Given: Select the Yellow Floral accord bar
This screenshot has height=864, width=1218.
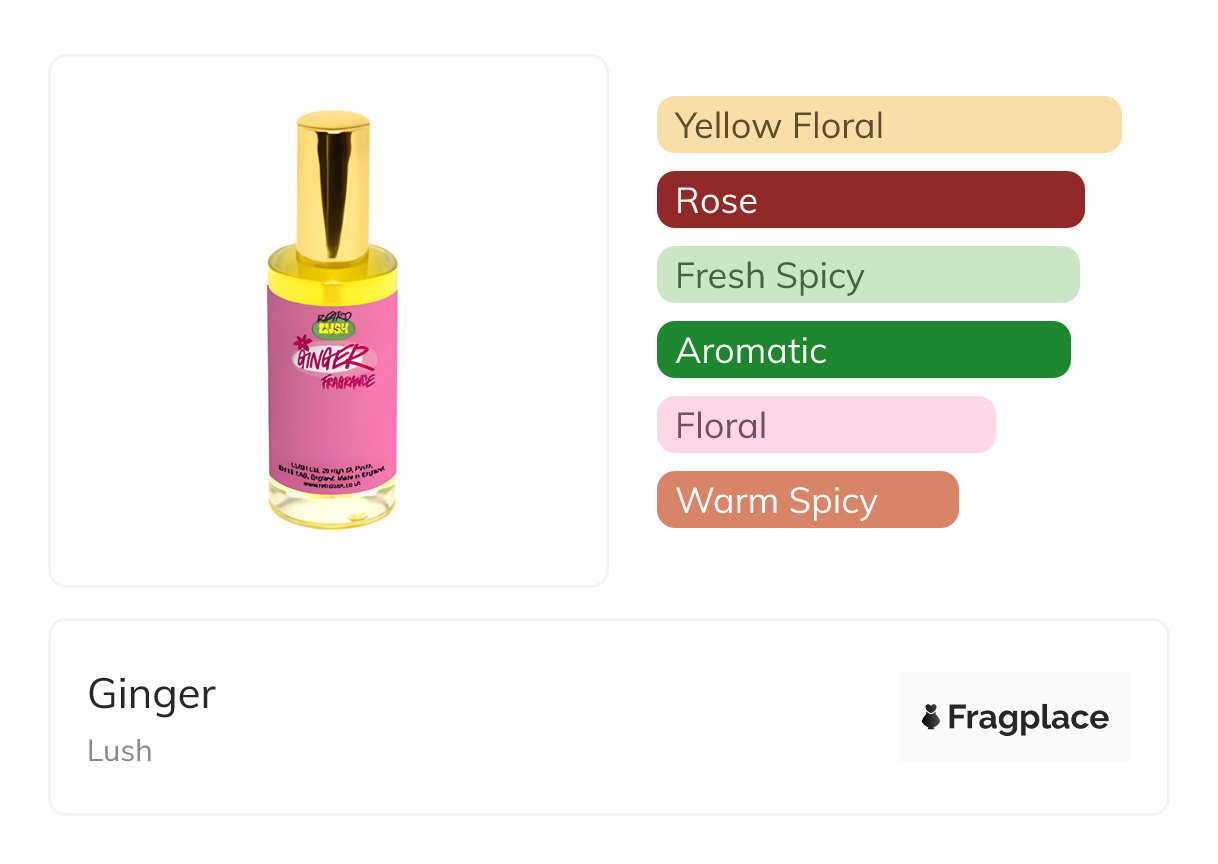Looking at the screenshot, I should [888, 125].
